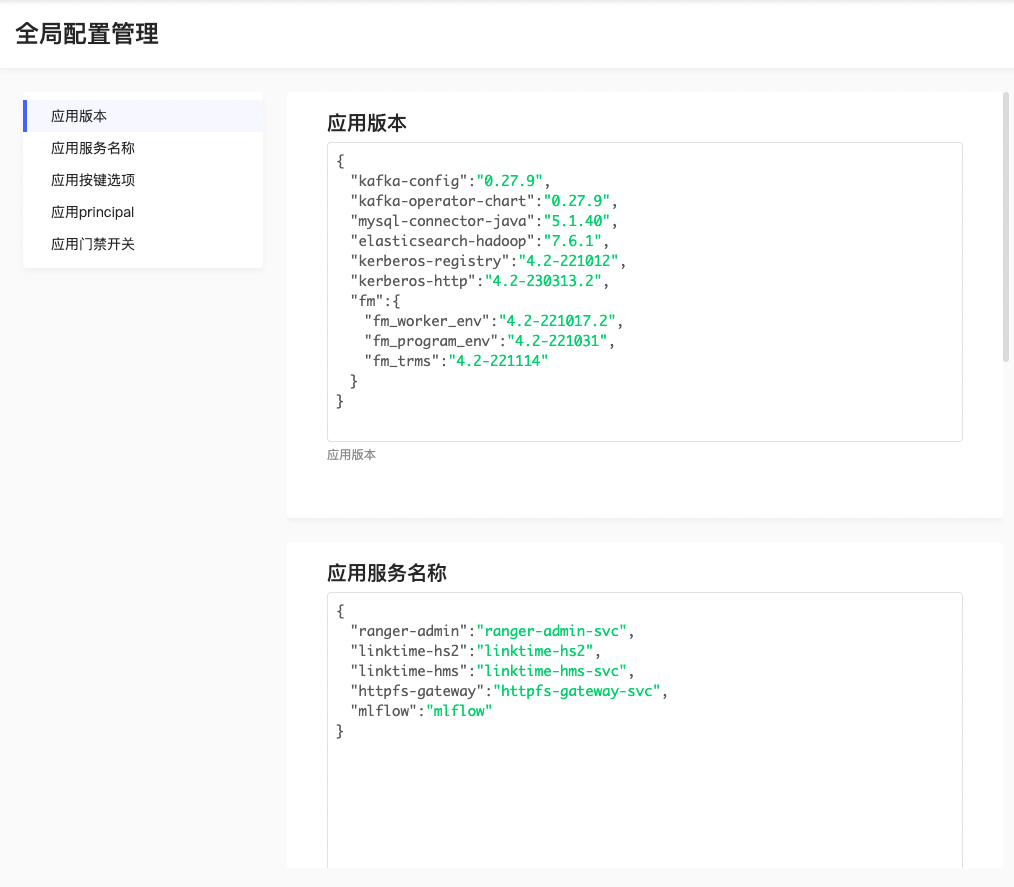Click the "linktime-hs2" key
The width and height of the screenshot is (1014, 887).
pos(409,651)
